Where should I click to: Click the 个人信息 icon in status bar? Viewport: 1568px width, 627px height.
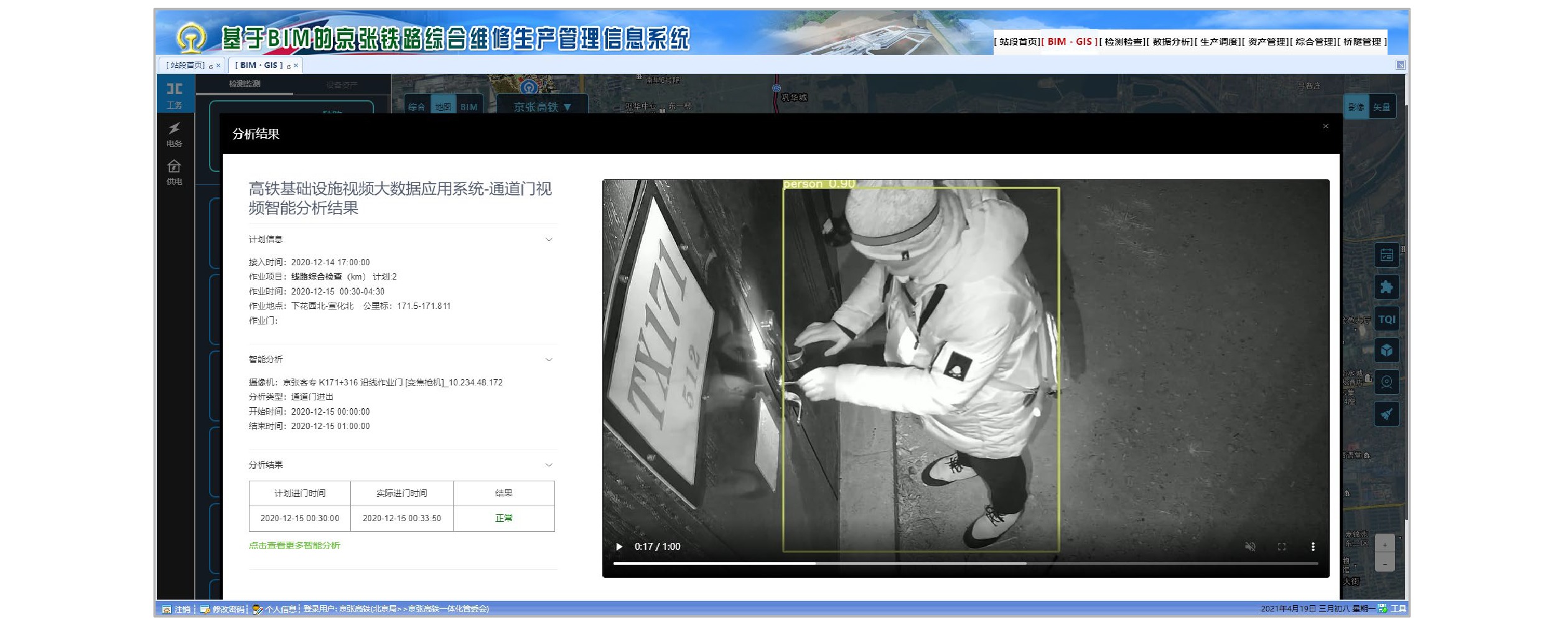[x=257, y=609]
